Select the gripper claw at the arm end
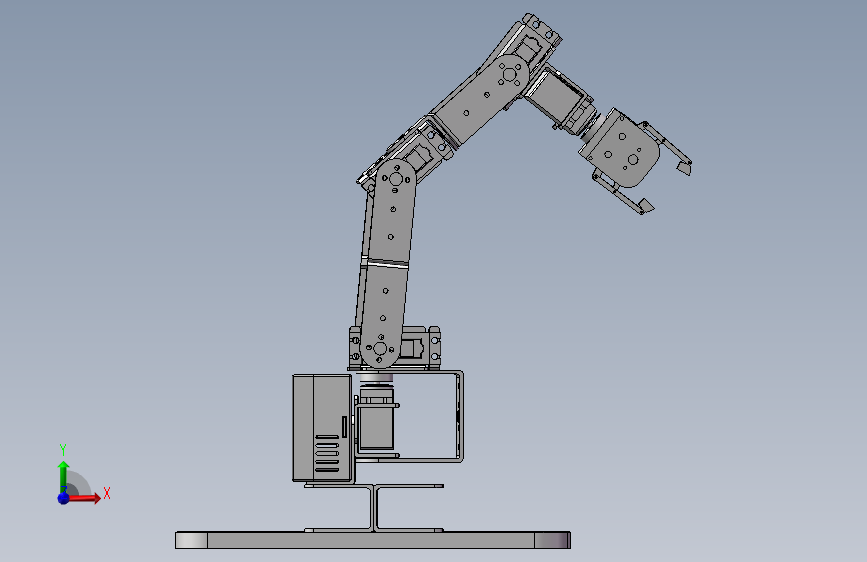The image size is (867, 562). click(x=633, y=160)
